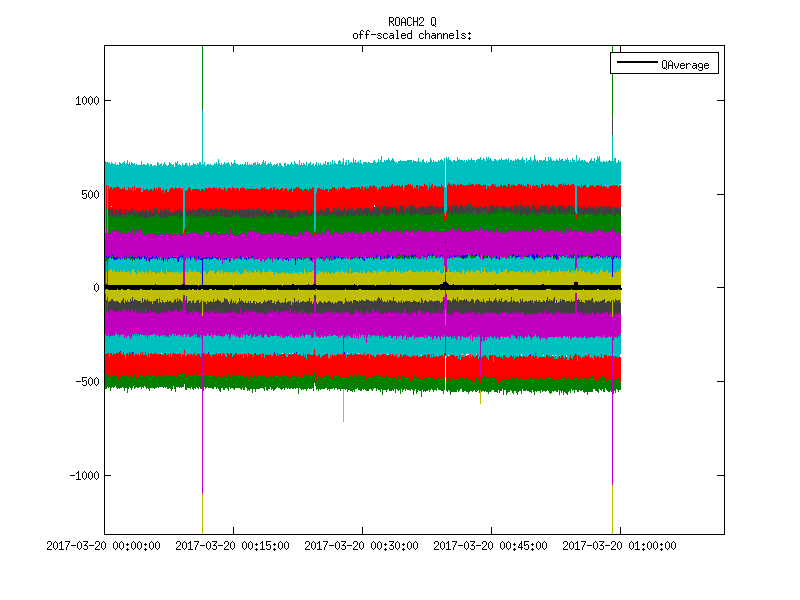This screenshot has height=600, width=800.
Task: Select the 2017-03-20 00:45:00 x-axis label
Action: click(491, 546)
